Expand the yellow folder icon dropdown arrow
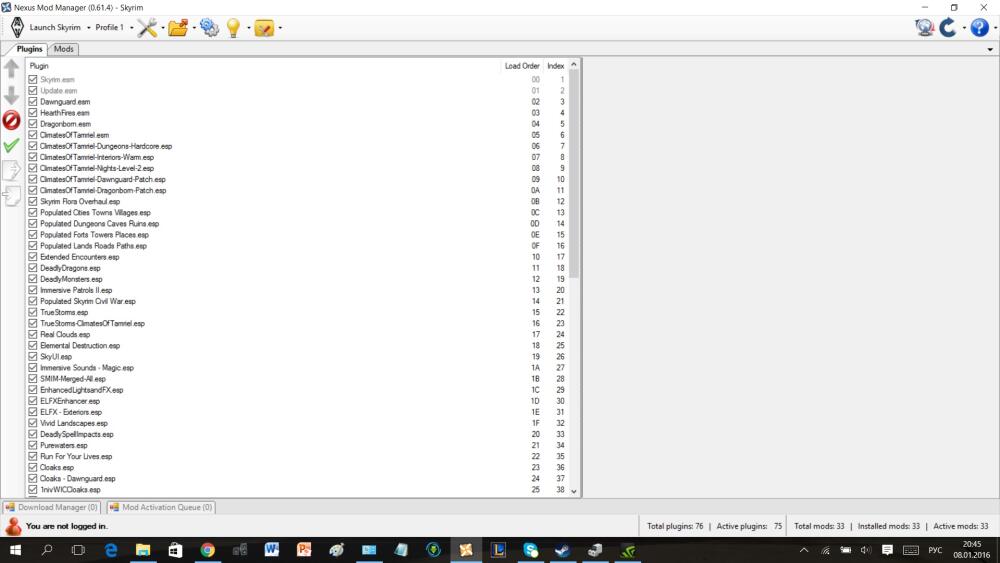The height and width of the screenshot is (563, 1000). (x=280, y=27)
